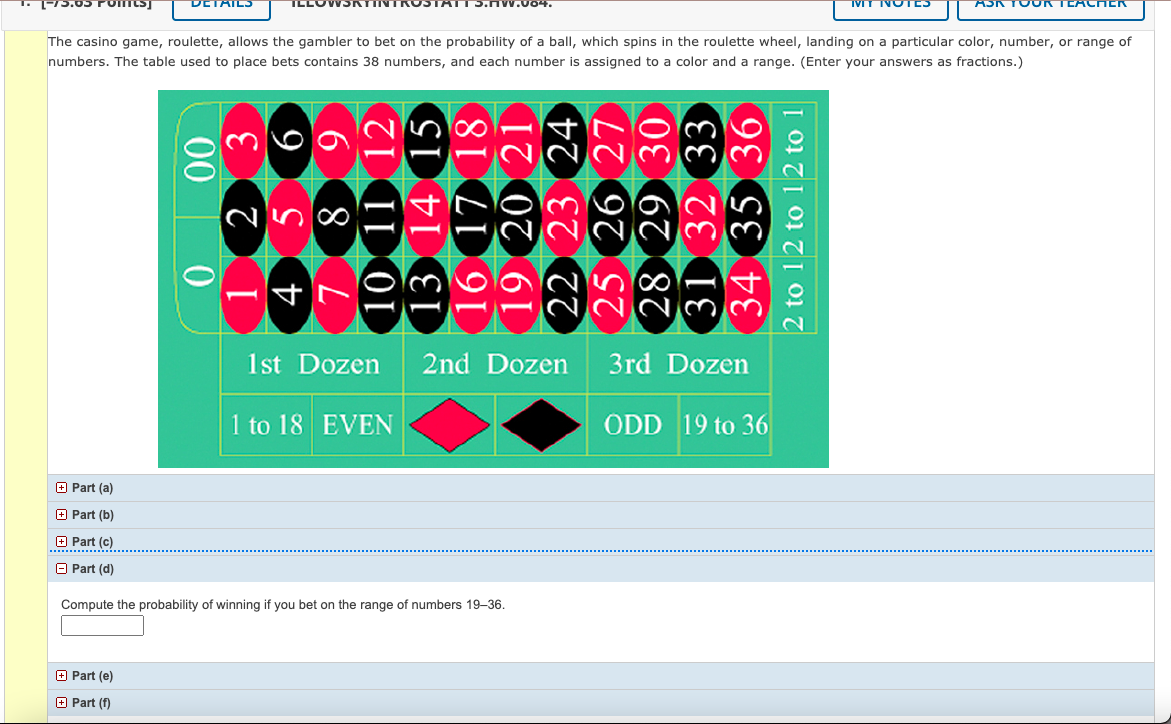Expand Part (a) section

[x=64, y=487]
